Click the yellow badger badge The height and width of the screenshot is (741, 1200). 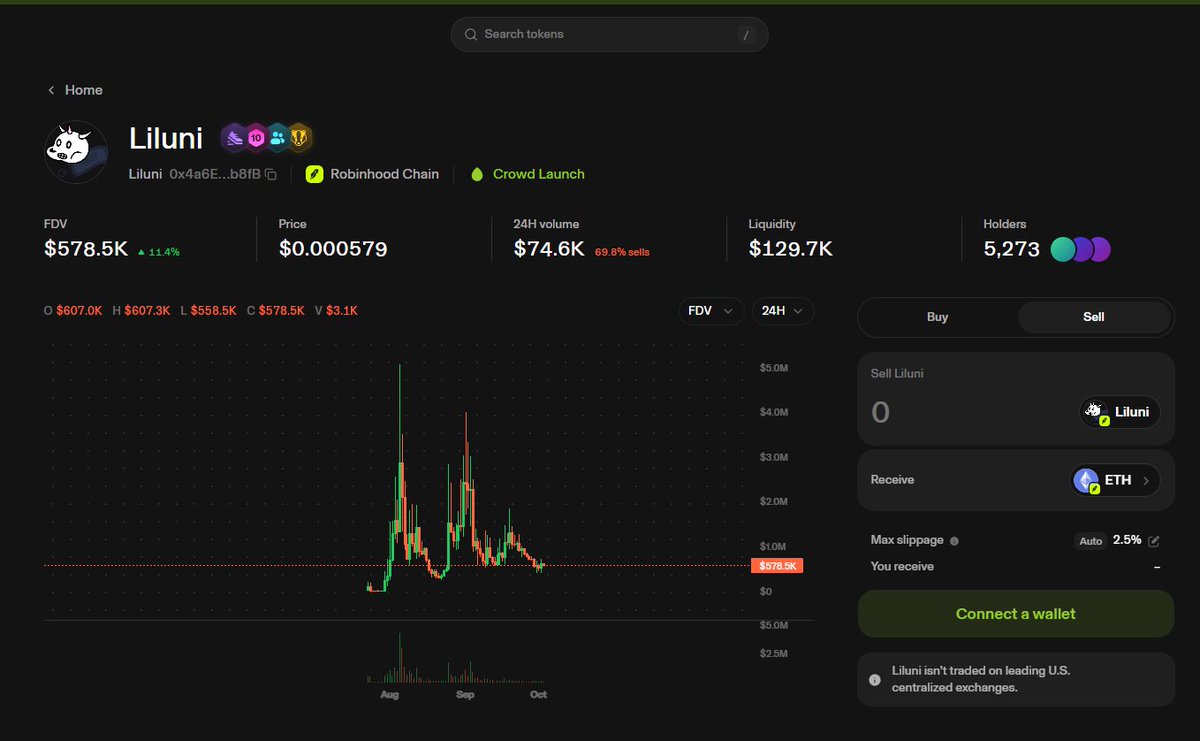point(300,138)
